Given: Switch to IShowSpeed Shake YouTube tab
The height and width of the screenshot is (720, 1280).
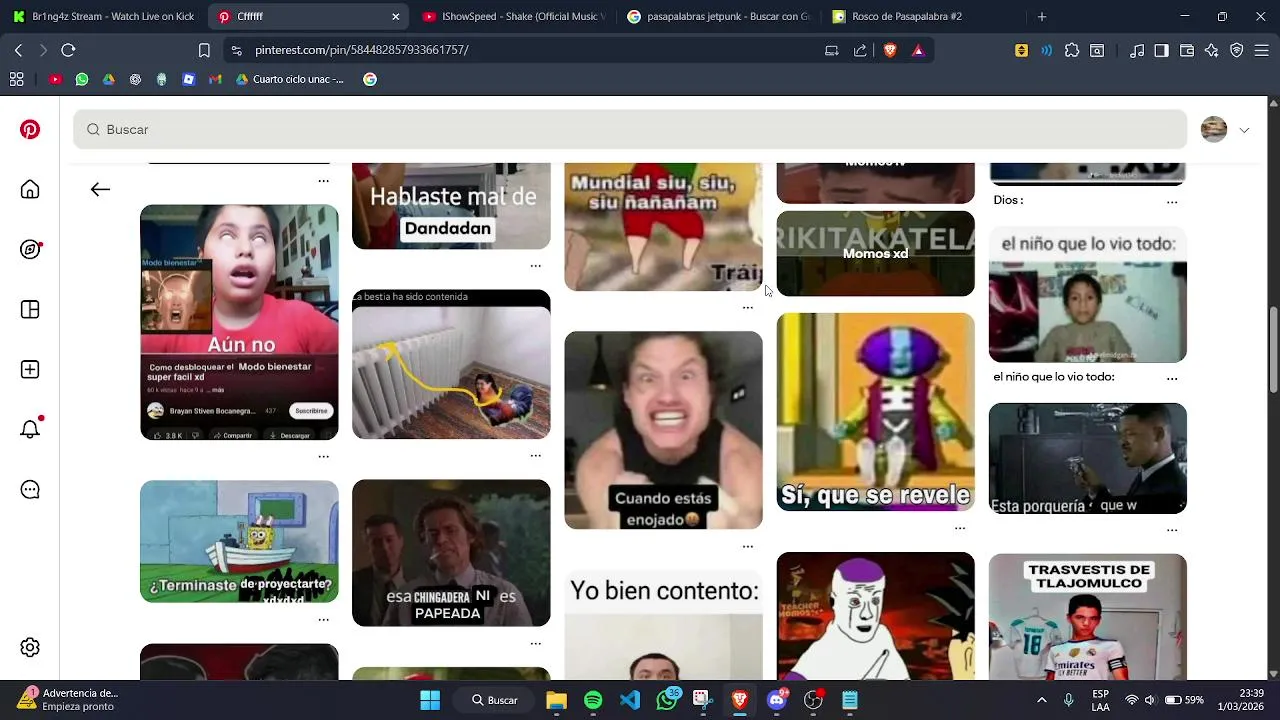Looking at the screenshot, I should click(513, 16).
